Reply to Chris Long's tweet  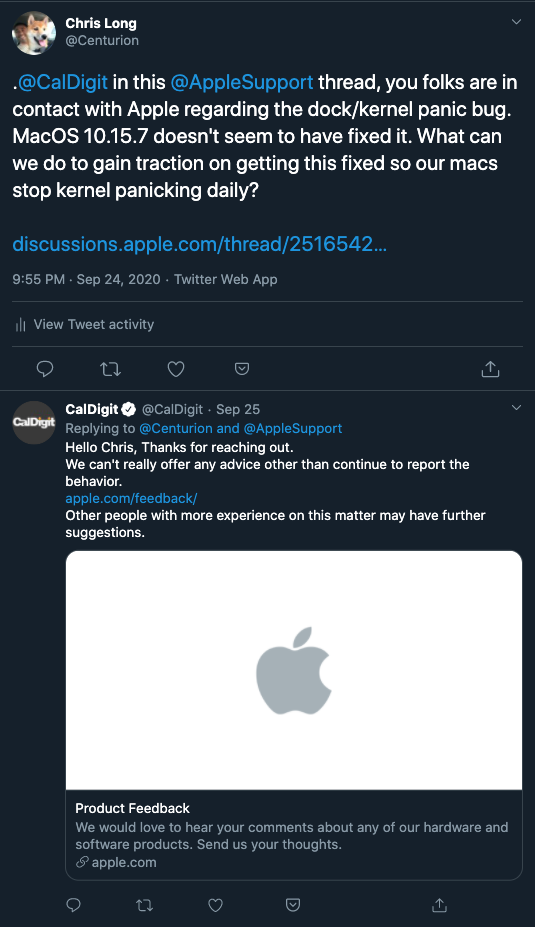pos(45,369)
